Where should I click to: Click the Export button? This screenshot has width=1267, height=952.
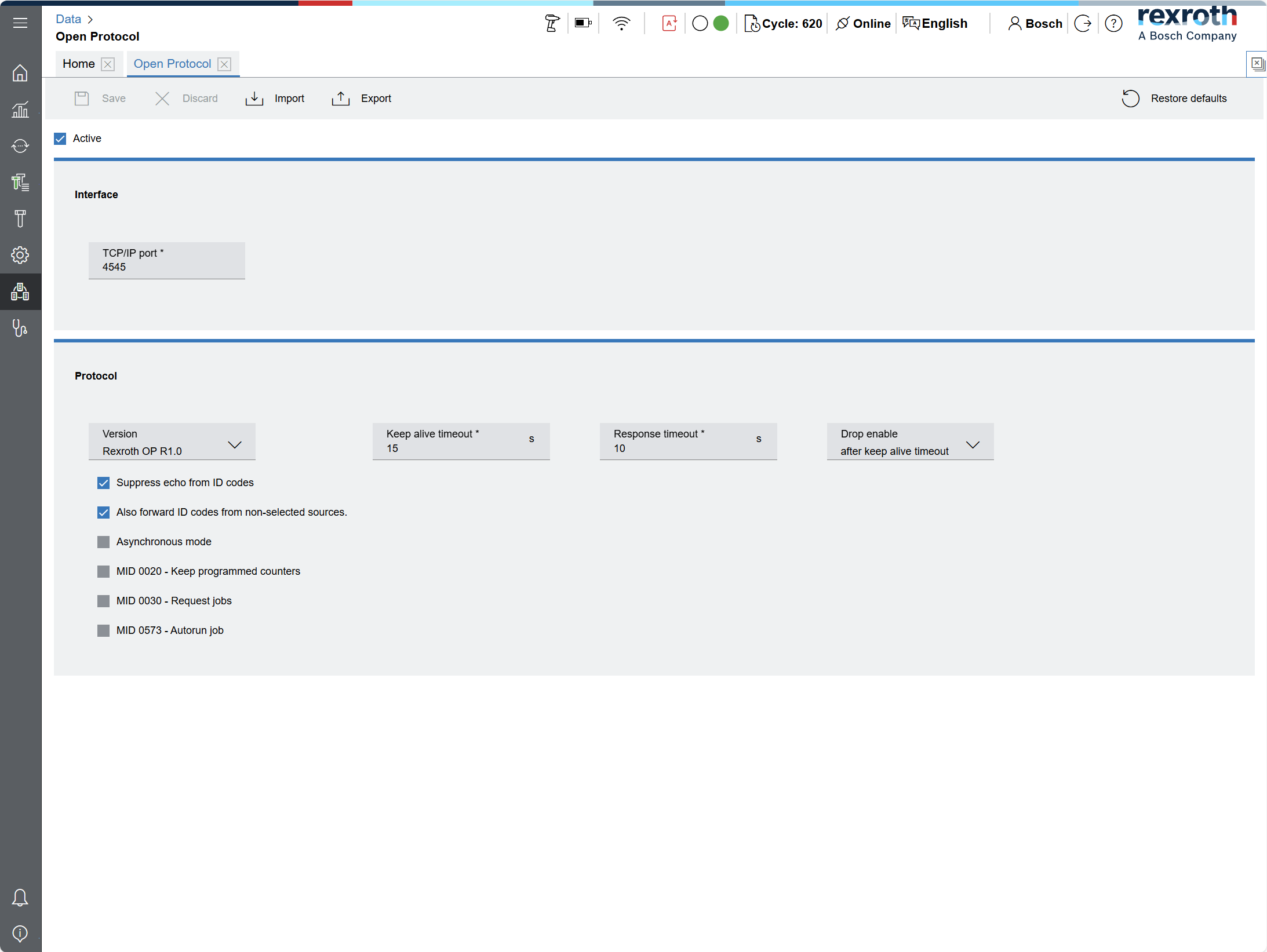(361, 99)
